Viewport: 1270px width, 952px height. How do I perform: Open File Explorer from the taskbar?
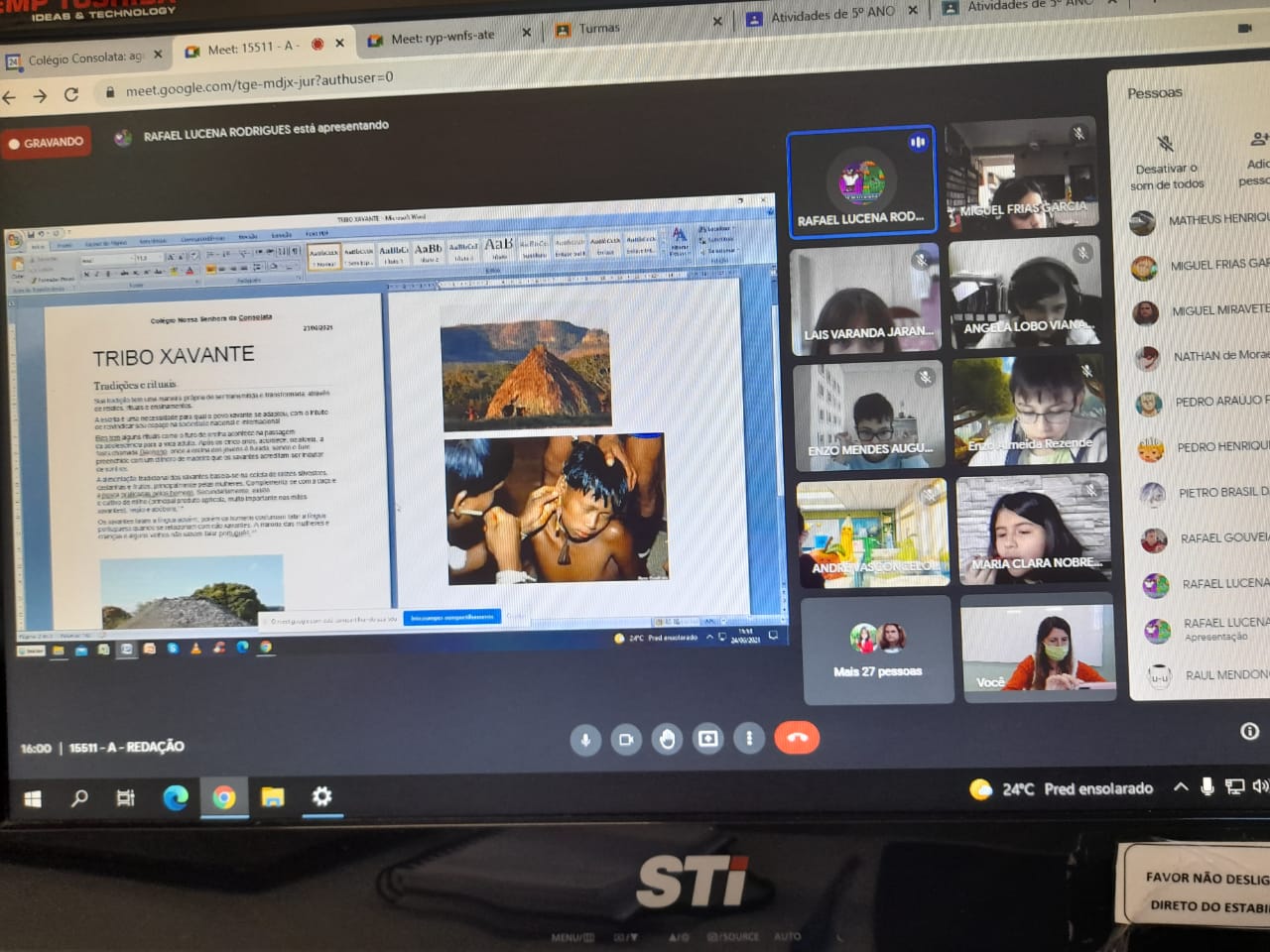272,796
